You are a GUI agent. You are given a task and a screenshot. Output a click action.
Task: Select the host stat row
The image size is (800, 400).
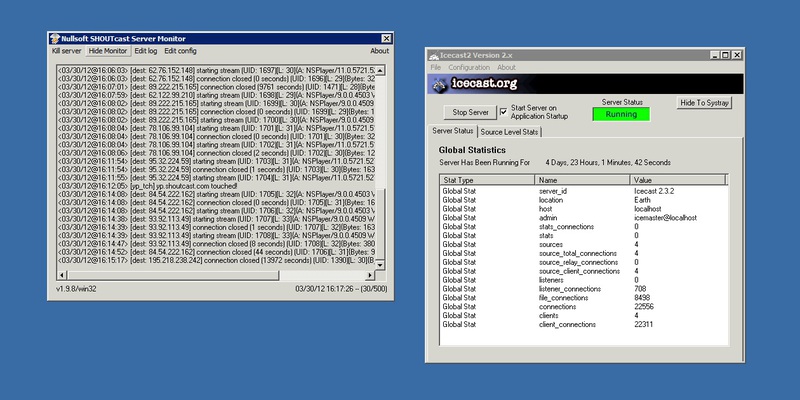[x=583, y=209]
